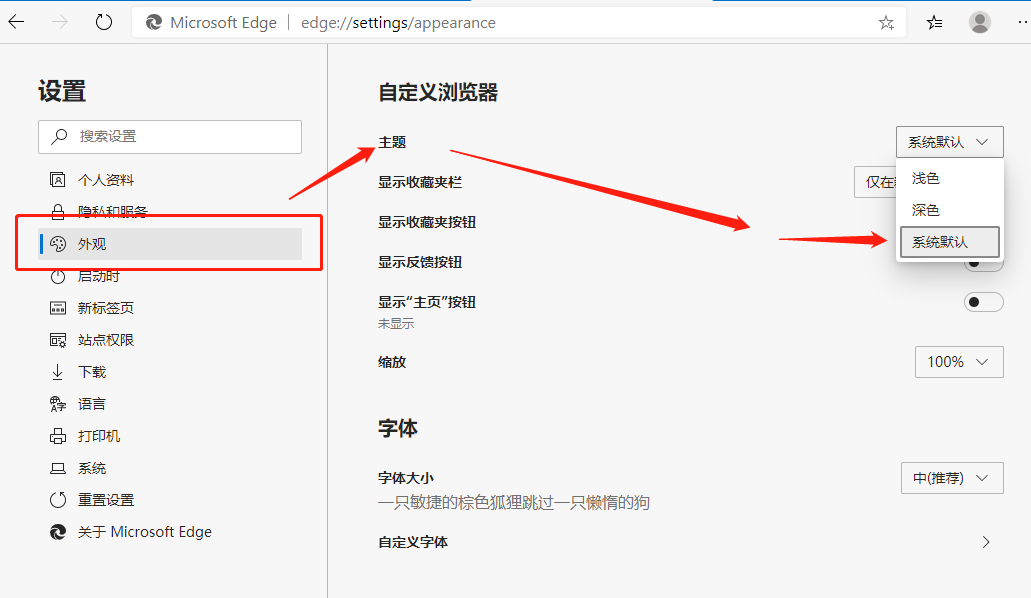Click the Edge logo in address bar
This screenshot has width=1031, height=598.
(154, 22)
